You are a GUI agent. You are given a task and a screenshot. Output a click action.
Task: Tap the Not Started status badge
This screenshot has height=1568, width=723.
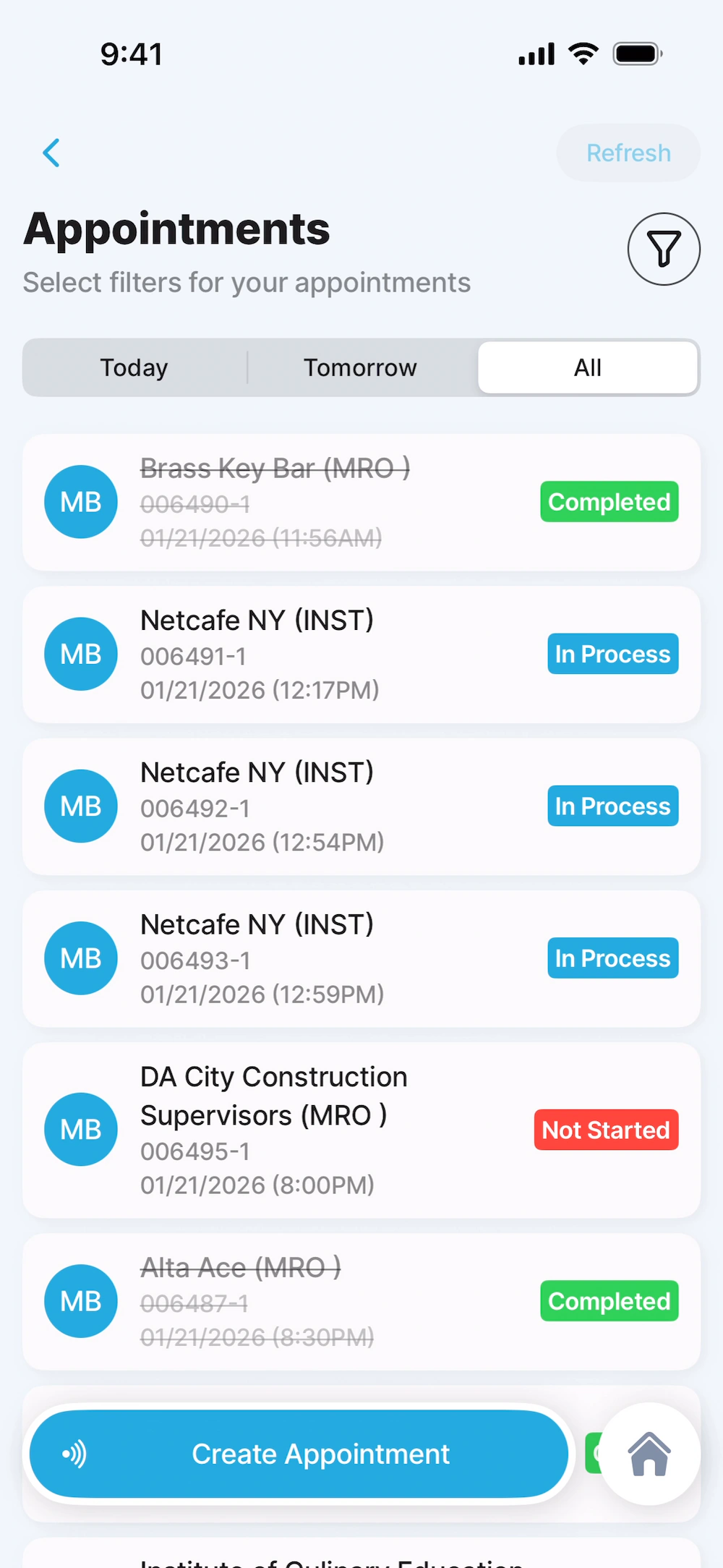606,1130
